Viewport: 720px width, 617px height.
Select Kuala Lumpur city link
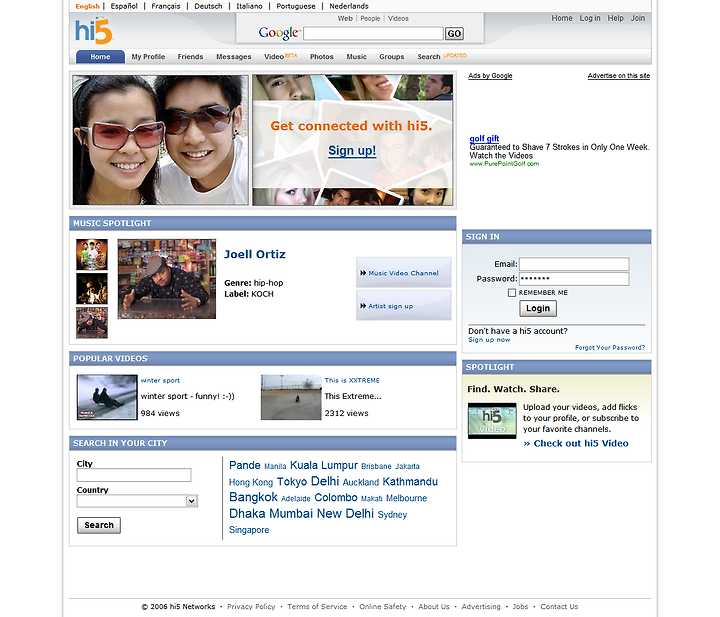(324, 466)
